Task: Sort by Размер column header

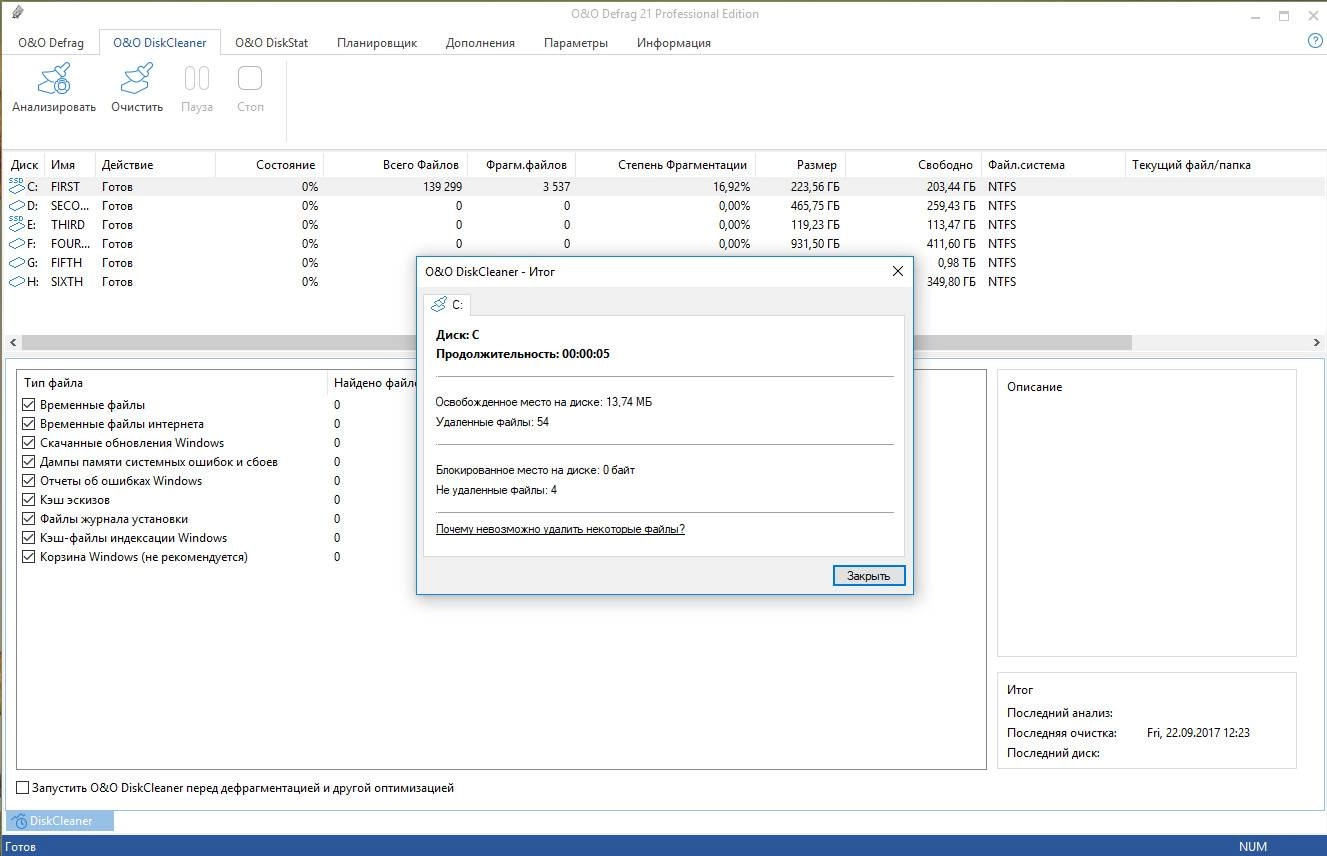Action: (x=800, y=165)
